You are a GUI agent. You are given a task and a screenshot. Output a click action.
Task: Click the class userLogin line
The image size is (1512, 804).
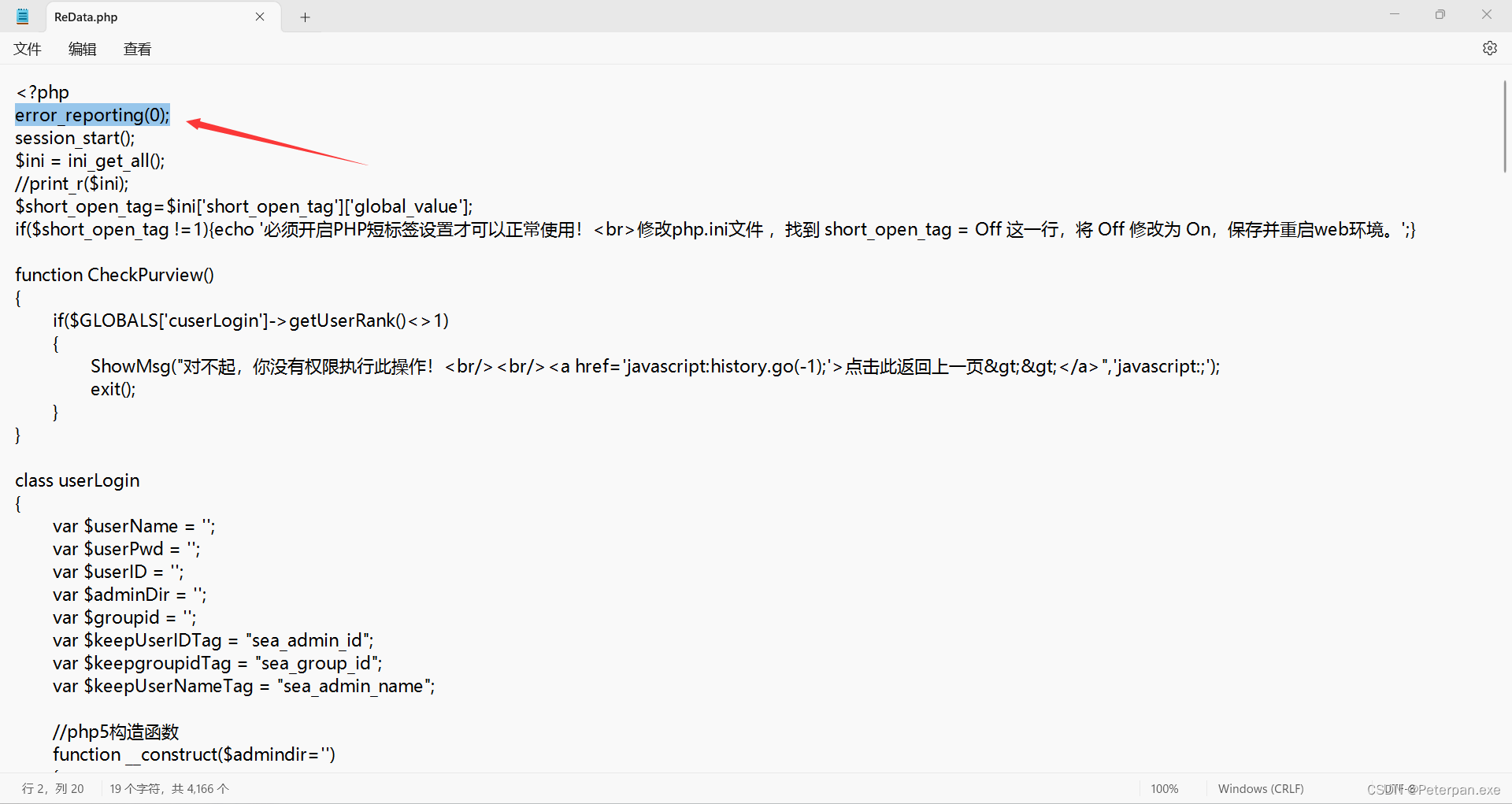point(77,481)
